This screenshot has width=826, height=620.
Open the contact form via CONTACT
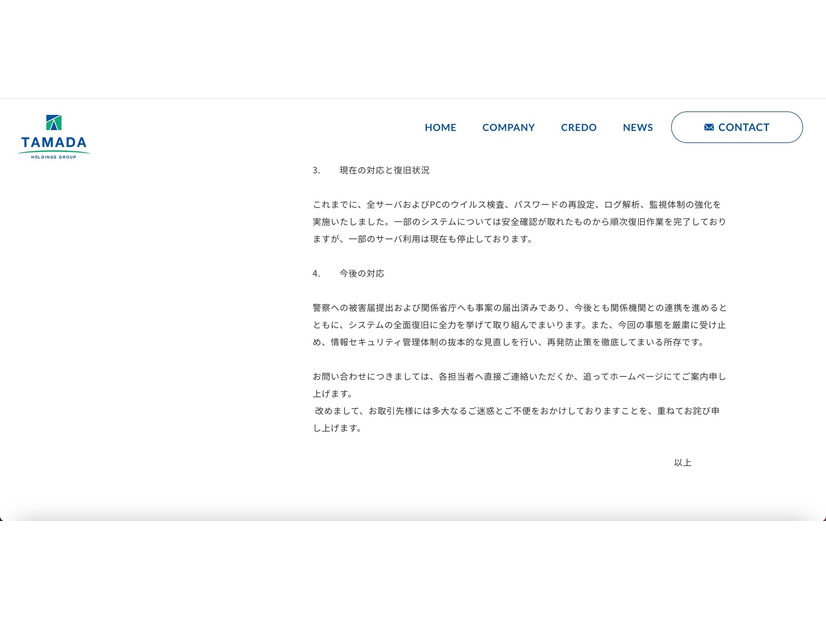[737, 127]
